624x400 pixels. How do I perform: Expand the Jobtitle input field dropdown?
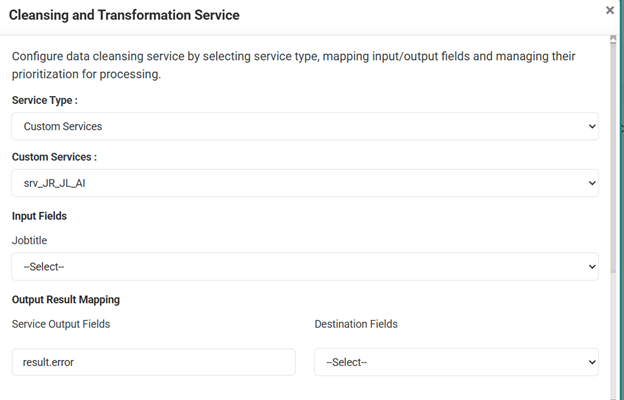coord(305,267)
